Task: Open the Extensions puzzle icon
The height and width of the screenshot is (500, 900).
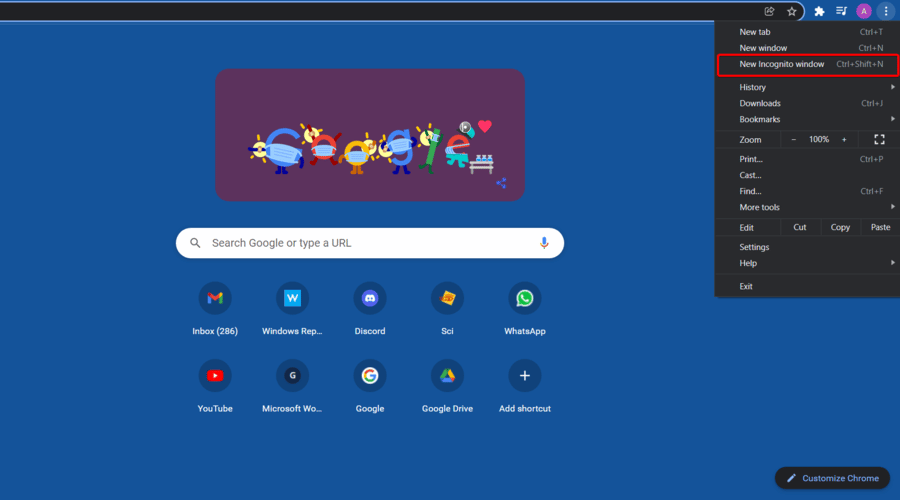Action: [x=819, y=11]
